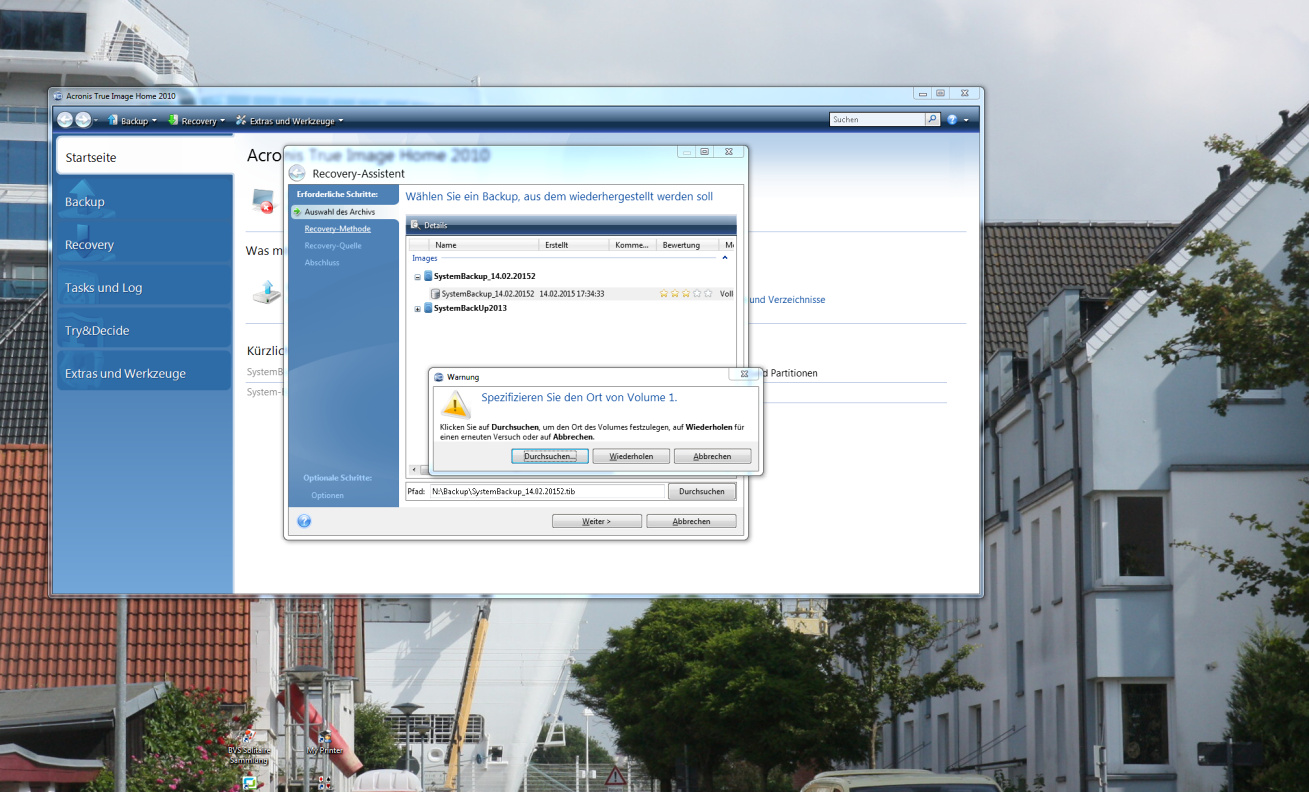Select Recovery in the left sidebar
The image size is (1309, 792).
pyautogui.click(x=144, y=244)
